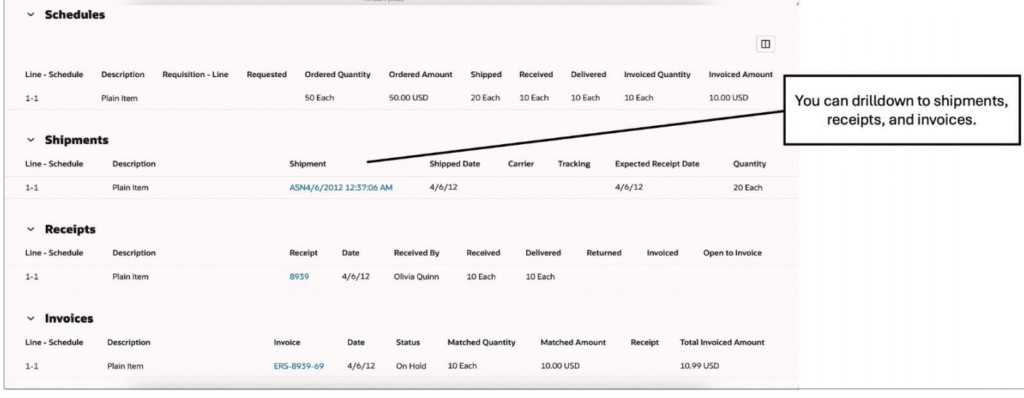Click the Shipments section title
This screenshot has width=1024, height=398.
tap(76, 141)
